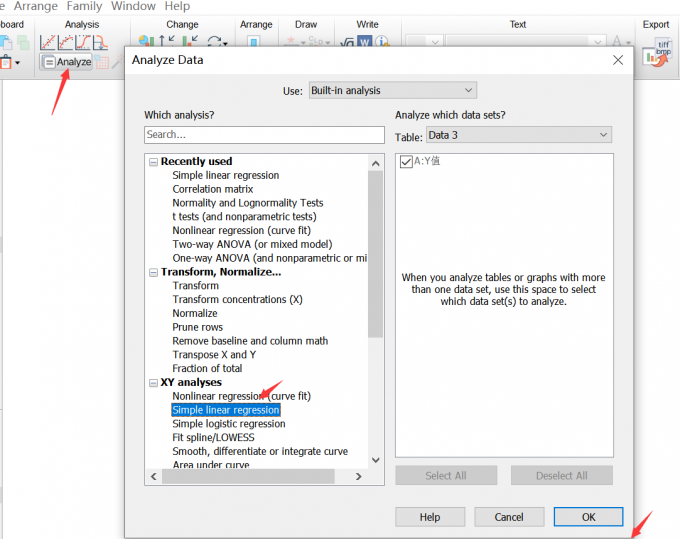Collapse the Recently used section
This screenshot has width=680, height=539.
point(153,162)
